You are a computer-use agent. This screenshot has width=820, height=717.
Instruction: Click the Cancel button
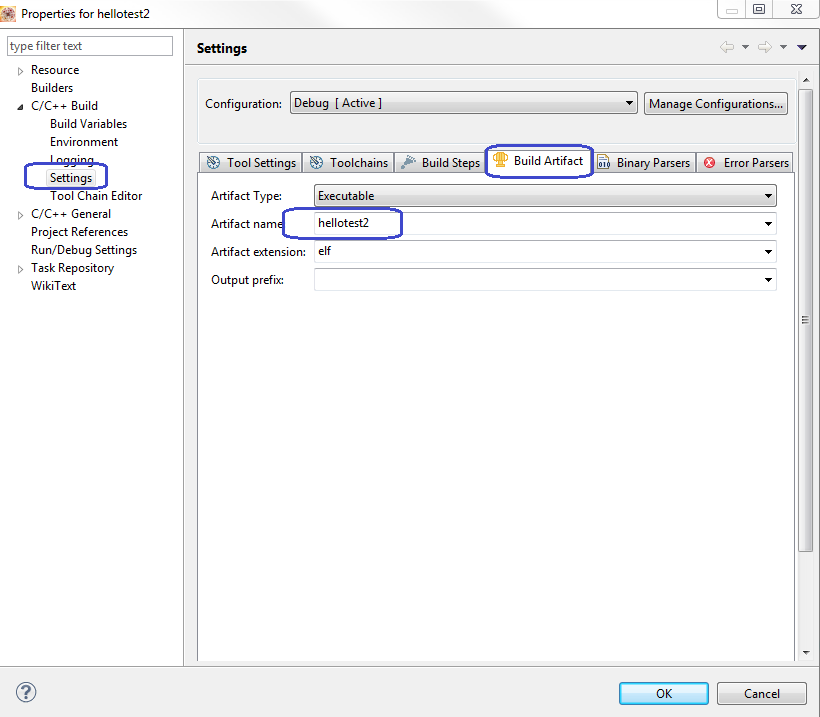[x=761, y=693]
